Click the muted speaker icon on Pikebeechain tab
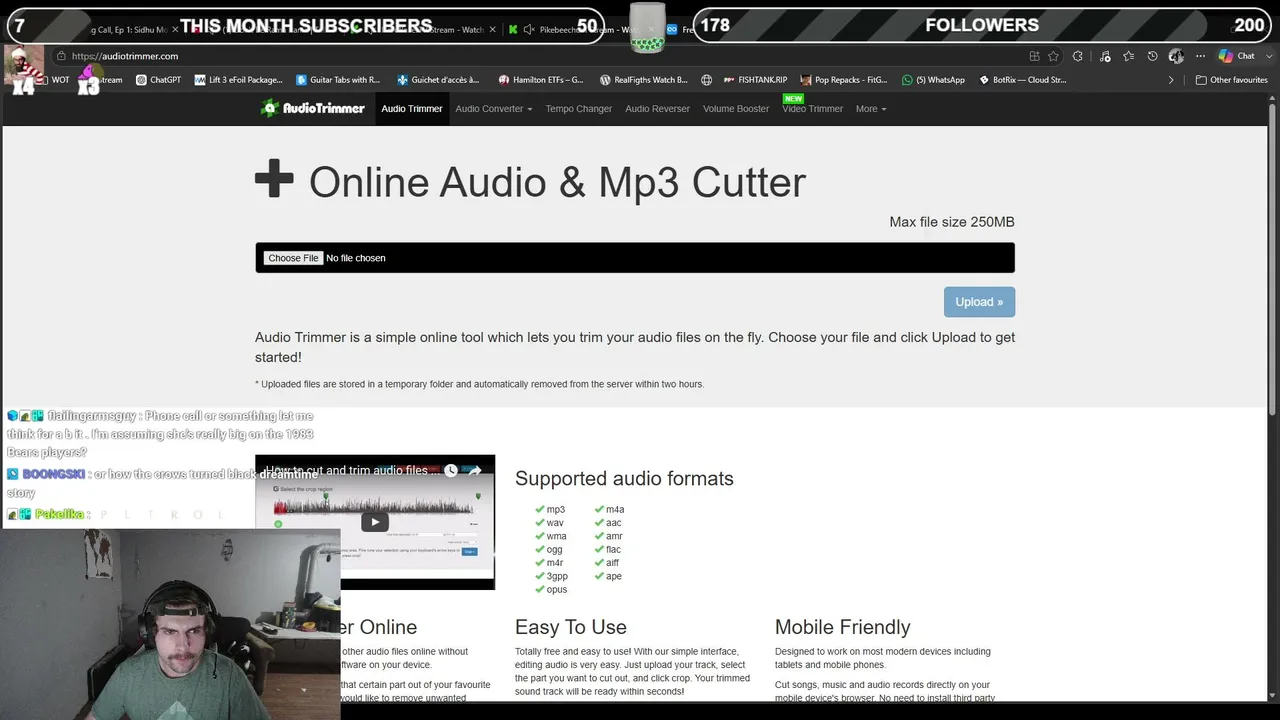Screen dimensions: 1280x720 tap(529, 29)
